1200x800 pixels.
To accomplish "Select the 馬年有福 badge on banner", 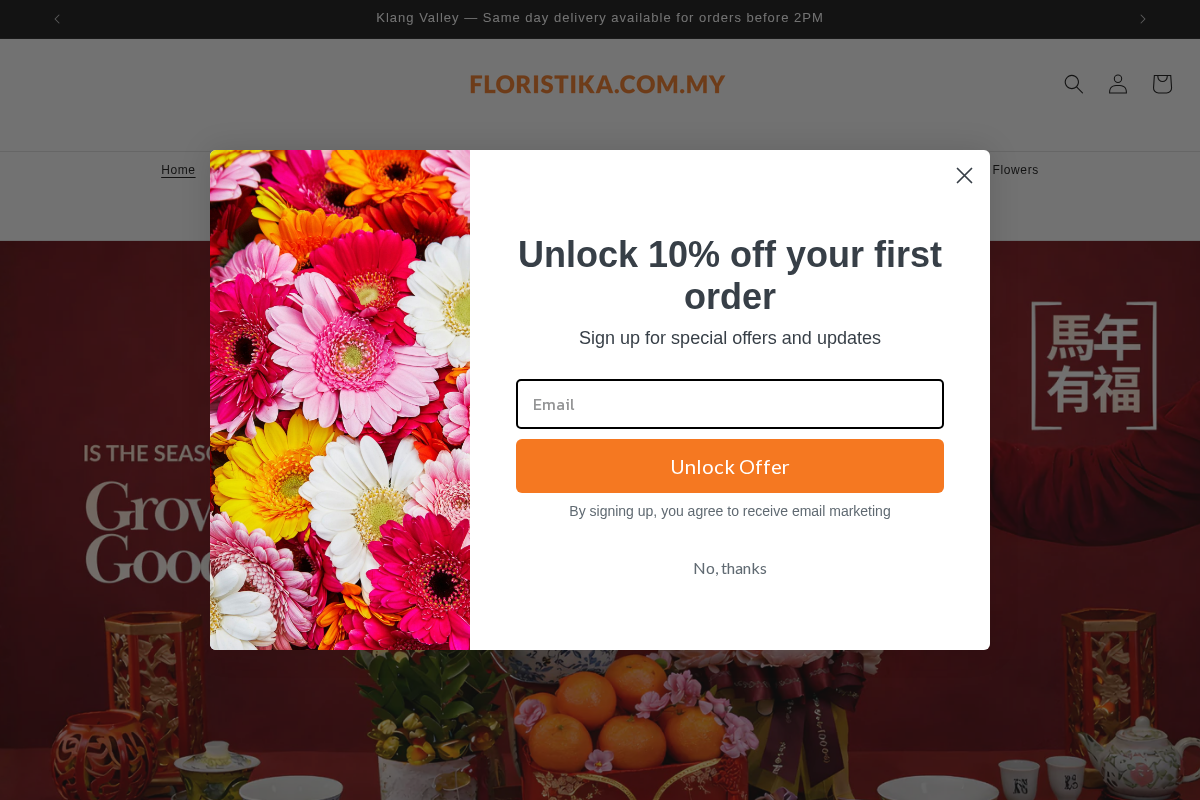I will pos(1093,365).
